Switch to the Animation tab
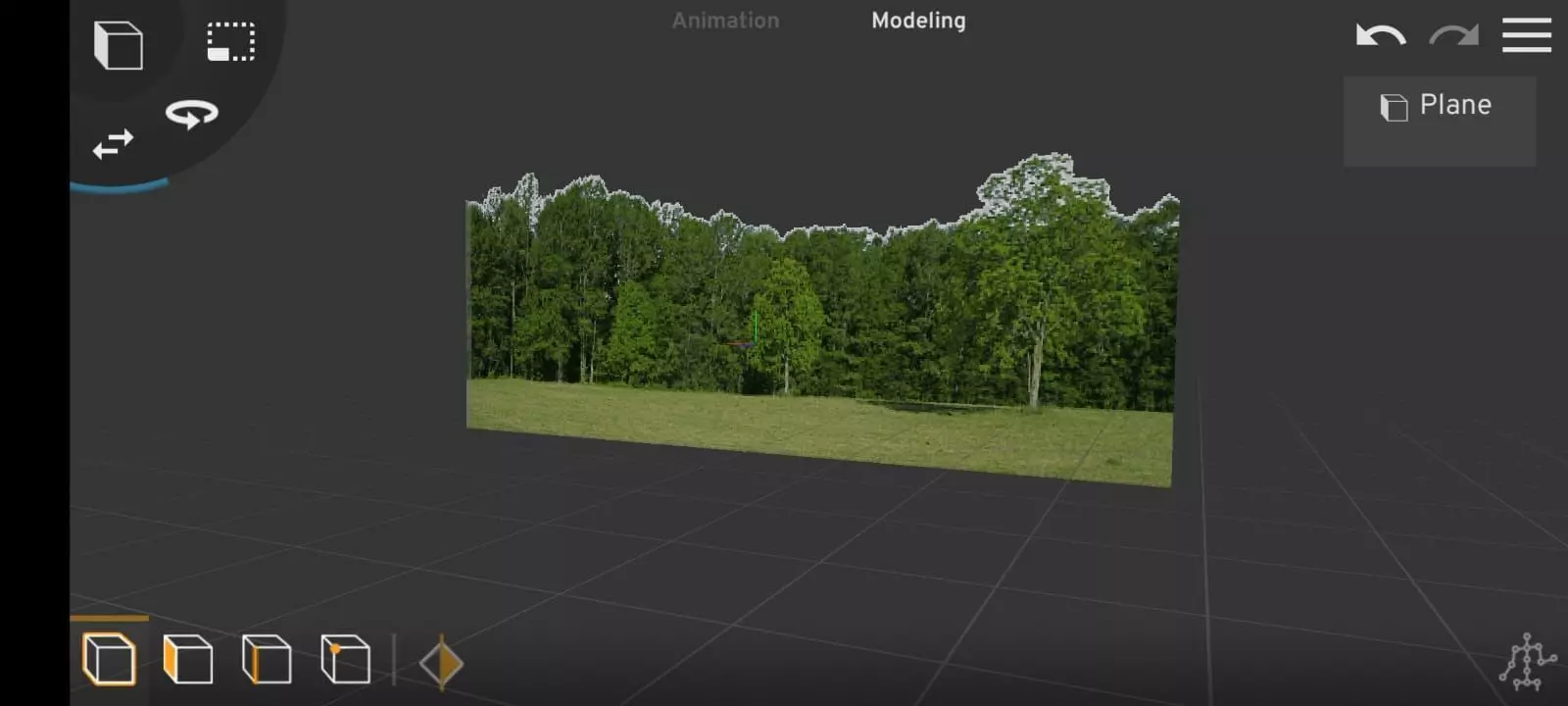Image resolution: width=1568 pixels, height=706 pixels. (725, 21)
